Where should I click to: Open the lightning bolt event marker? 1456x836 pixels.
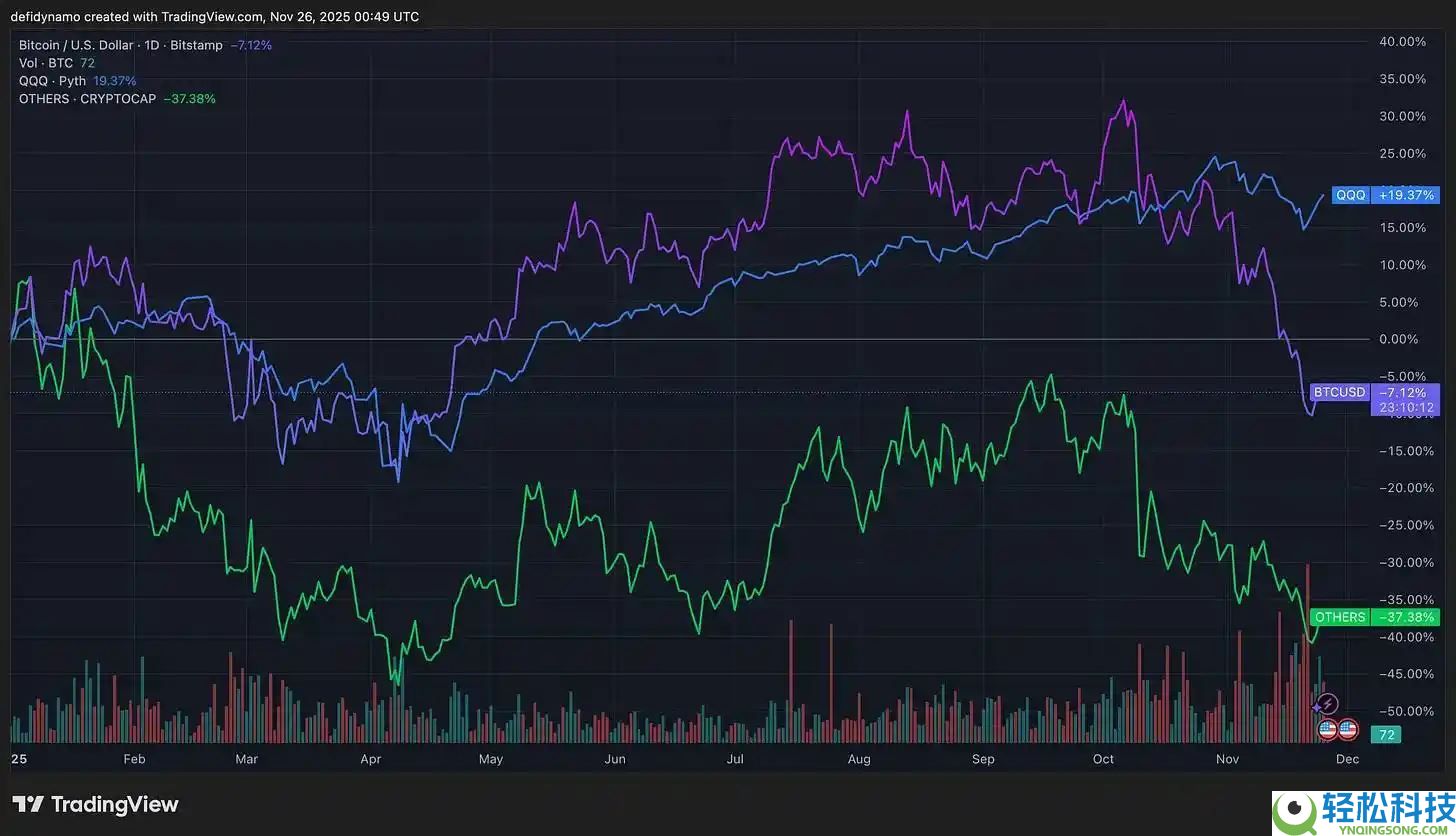point(1328,705)
